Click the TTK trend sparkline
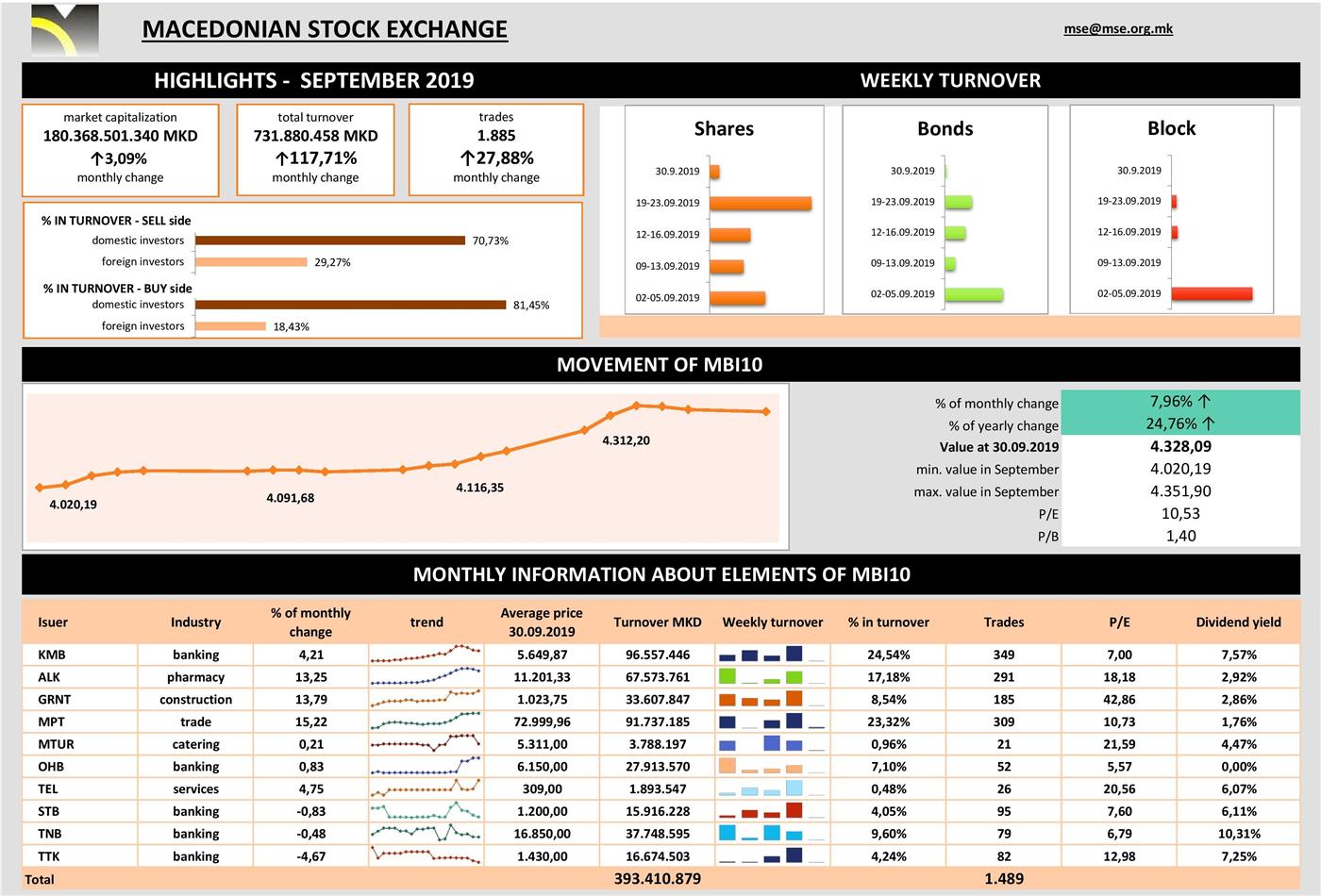1321x896 pixels. coord(426,855)
